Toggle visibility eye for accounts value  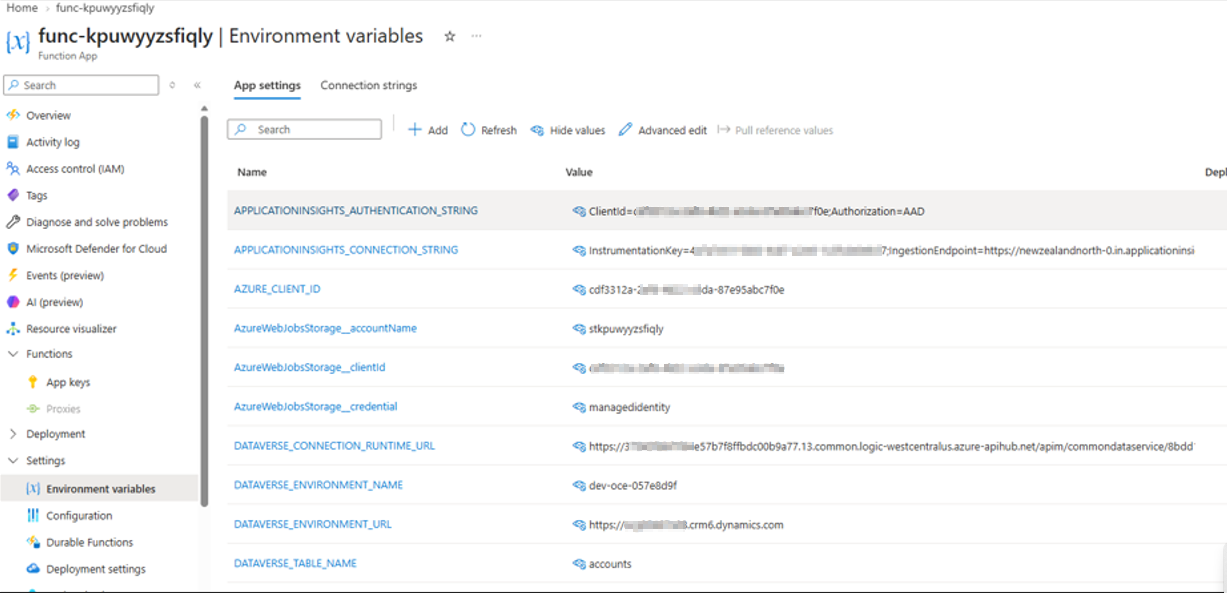[579, 564]
